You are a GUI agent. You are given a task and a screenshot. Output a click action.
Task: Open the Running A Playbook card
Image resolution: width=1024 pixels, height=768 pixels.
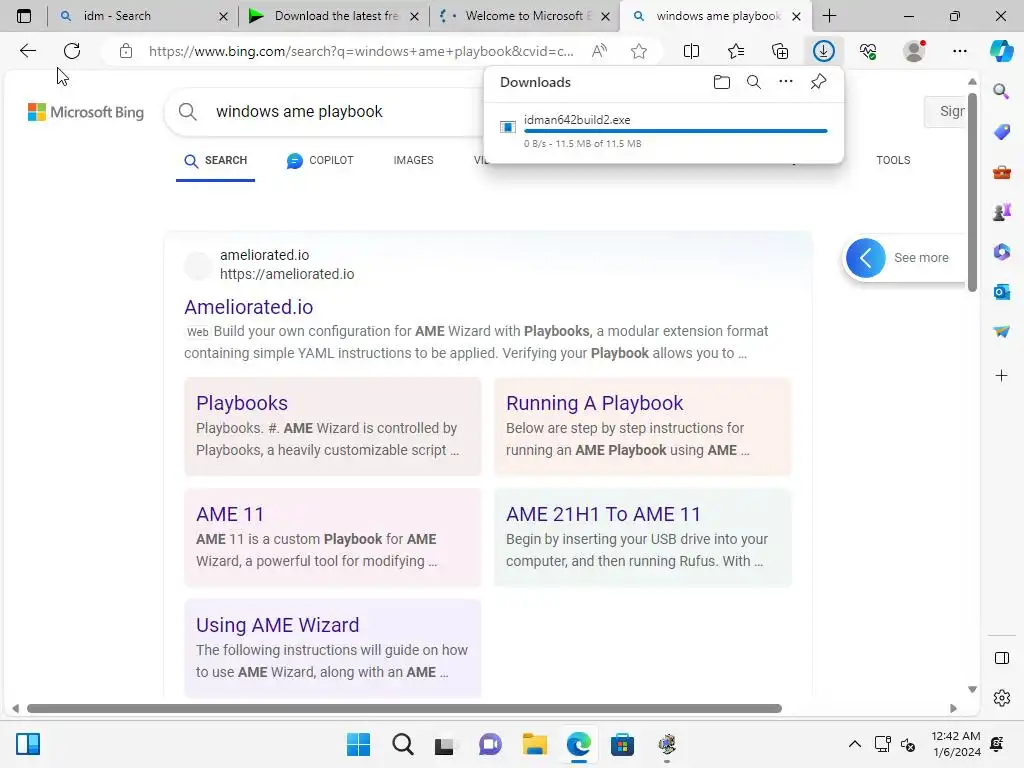click(x=594, y=403)
